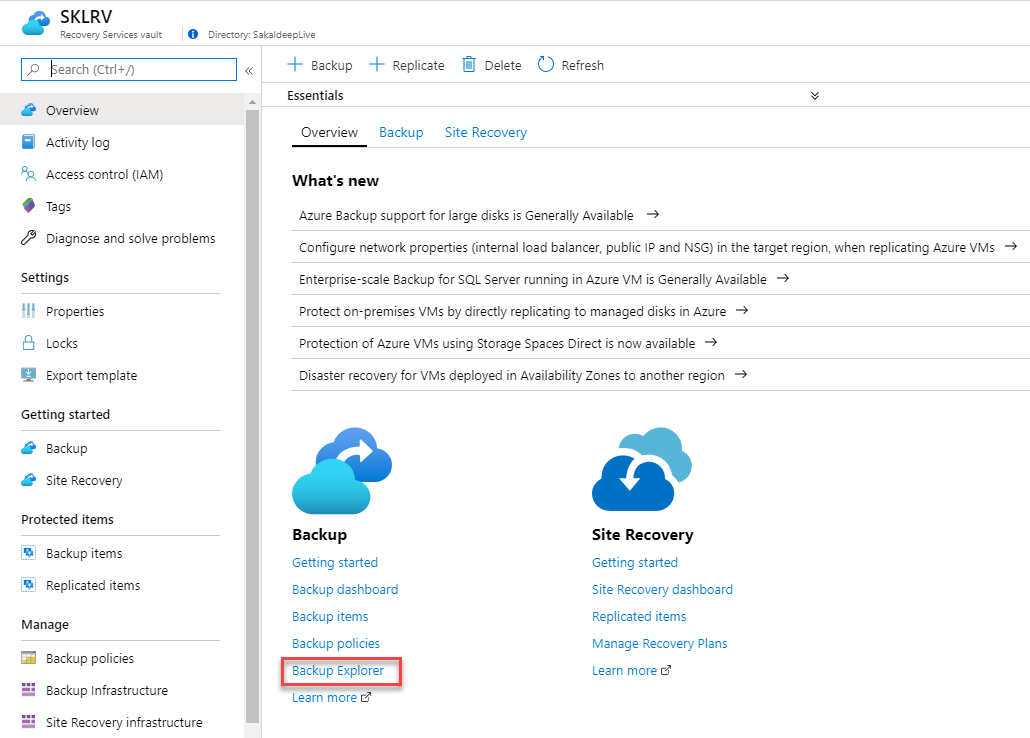Click the directory info icon
Viewport: 1030px width, 738px height.
192,34
